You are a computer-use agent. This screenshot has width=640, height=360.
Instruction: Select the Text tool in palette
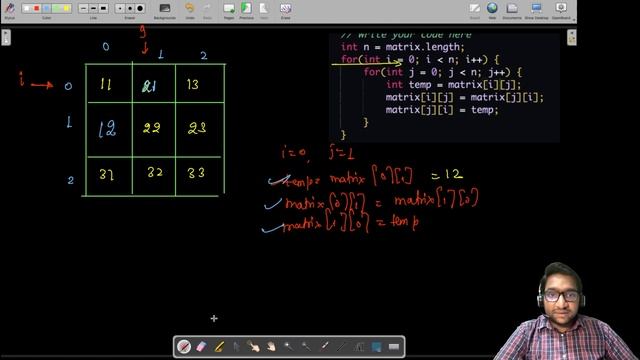click(x=359, y=347)
